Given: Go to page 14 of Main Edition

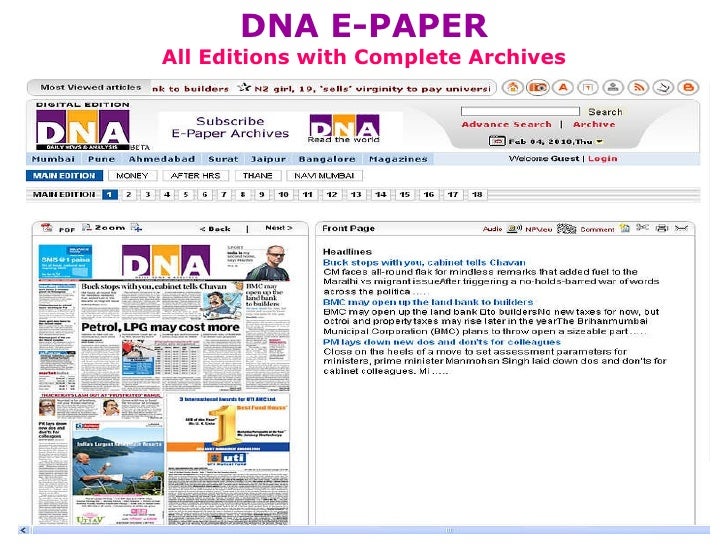Looking at the screenshot, I should pyautogui.click(x=381, y=195).
